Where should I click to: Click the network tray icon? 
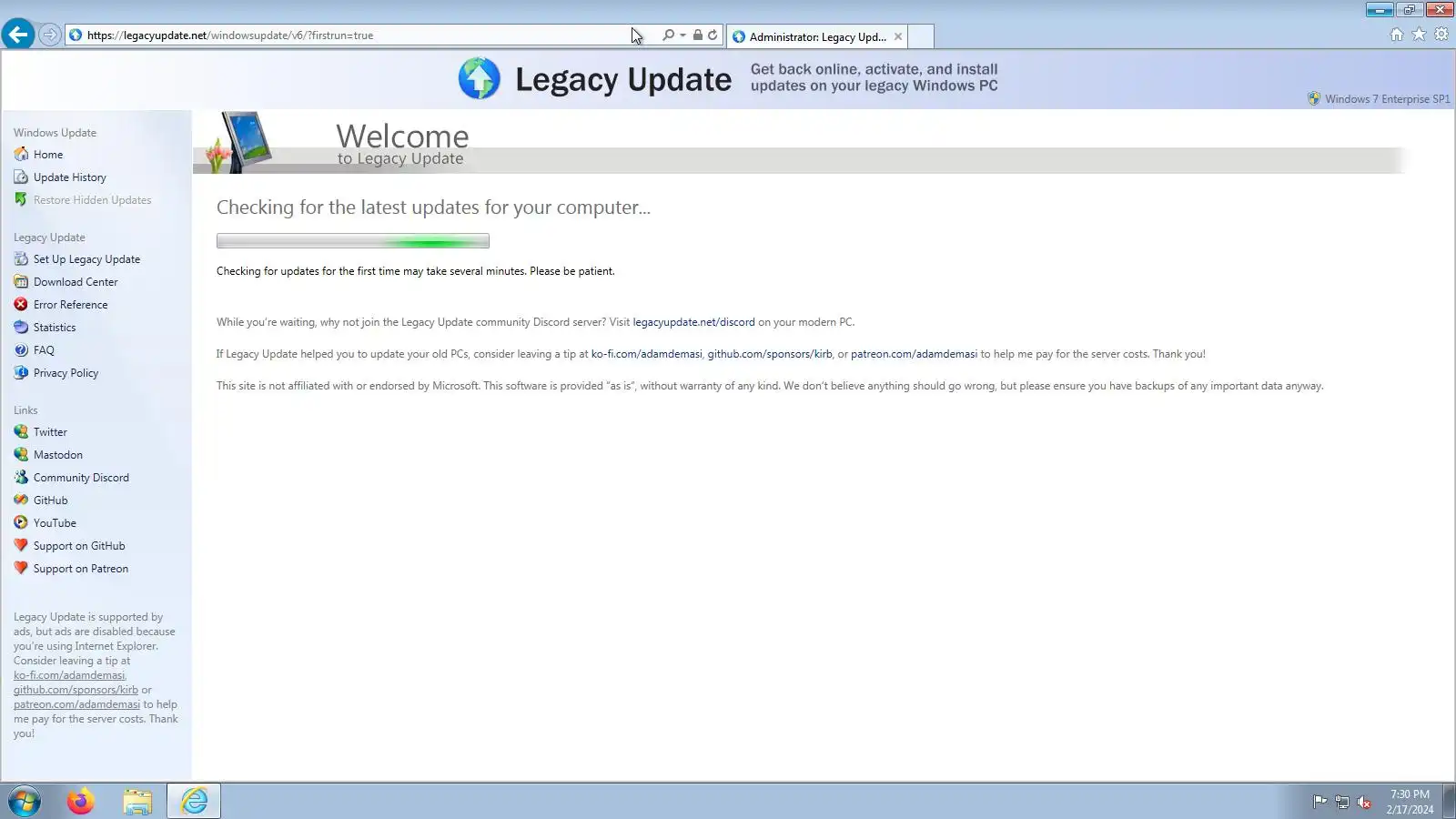(1341, 802)
